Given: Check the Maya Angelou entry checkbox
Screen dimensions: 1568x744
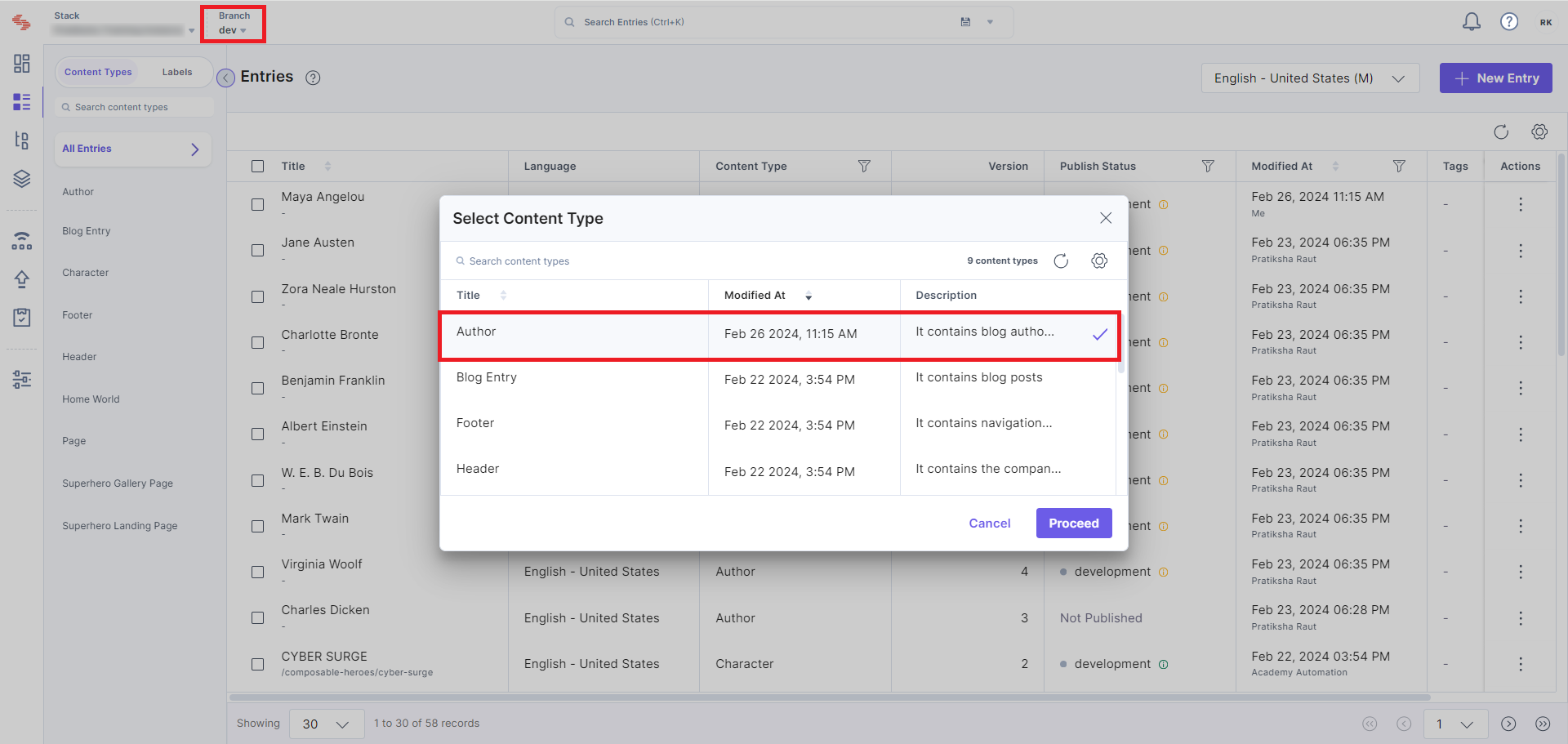Looking at the screenshot, I should [258, 204].
